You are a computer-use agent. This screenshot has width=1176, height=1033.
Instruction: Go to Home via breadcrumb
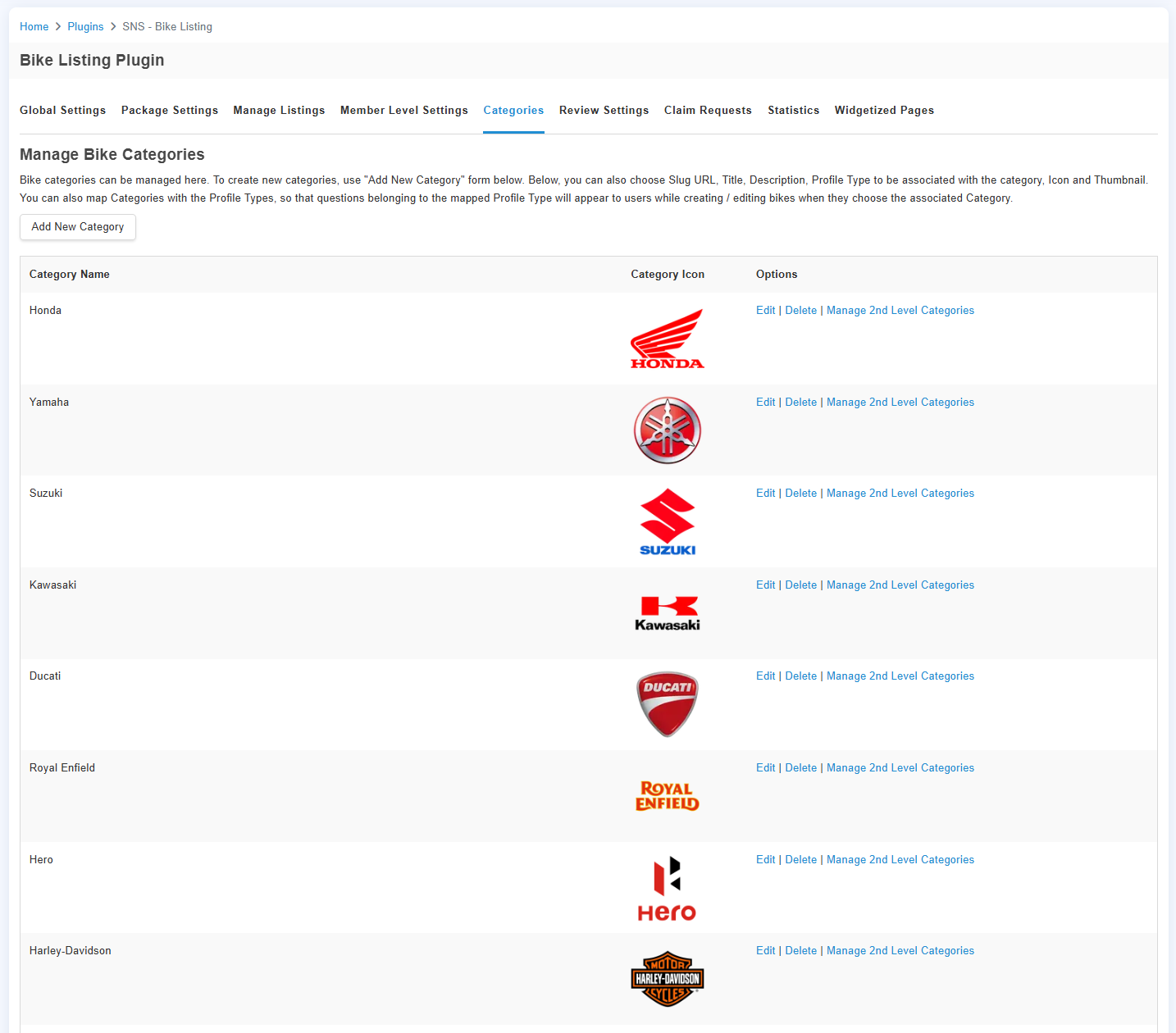click(34, 27)
